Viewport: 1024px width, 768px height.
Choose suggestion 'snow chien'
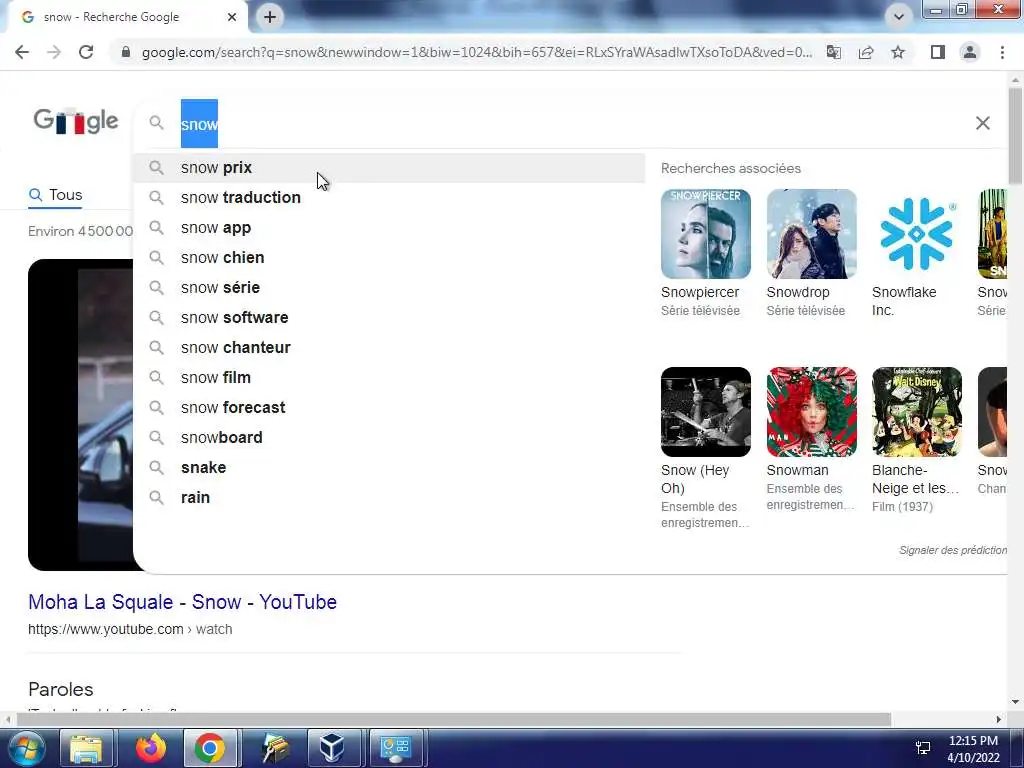pos(389,257)
